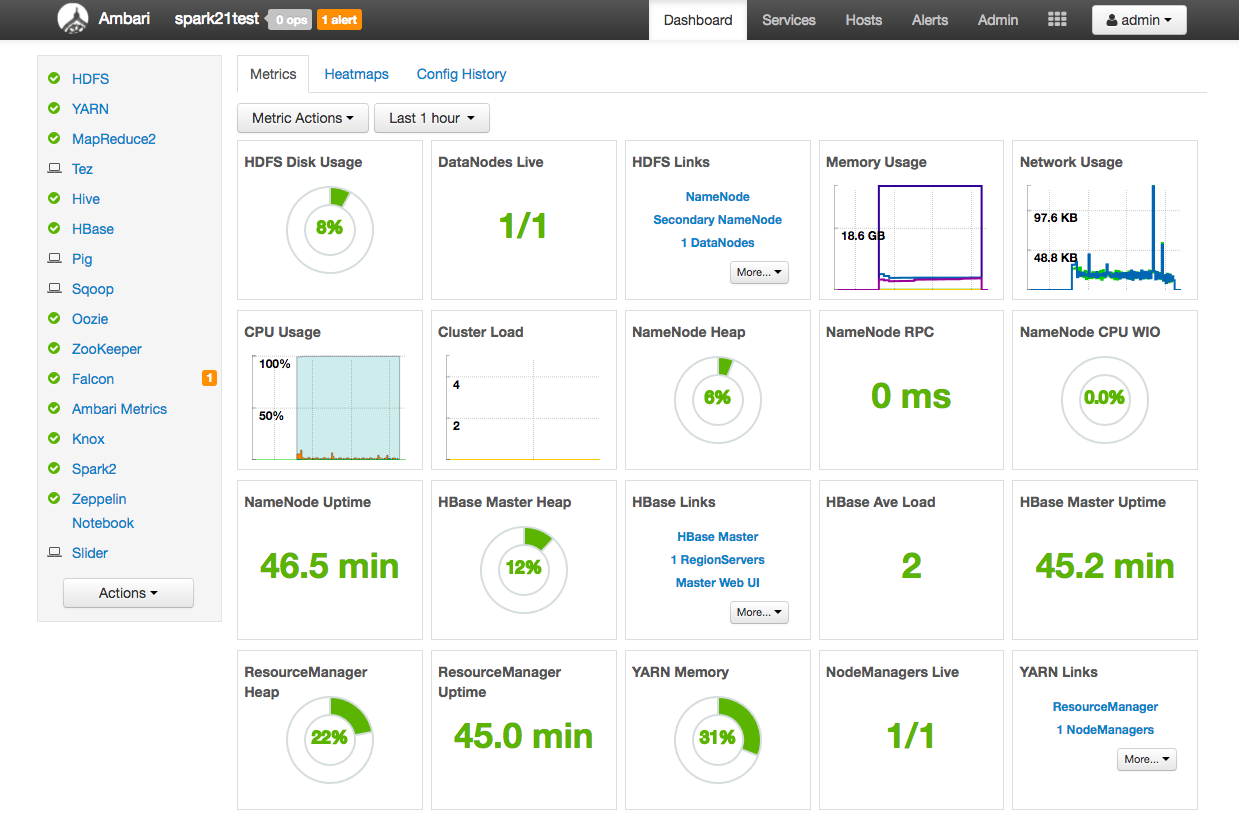The width and height of the screenshot is (1239, 830).
Task: Open the Secondary NameNode link
Action: coord(717,219)
